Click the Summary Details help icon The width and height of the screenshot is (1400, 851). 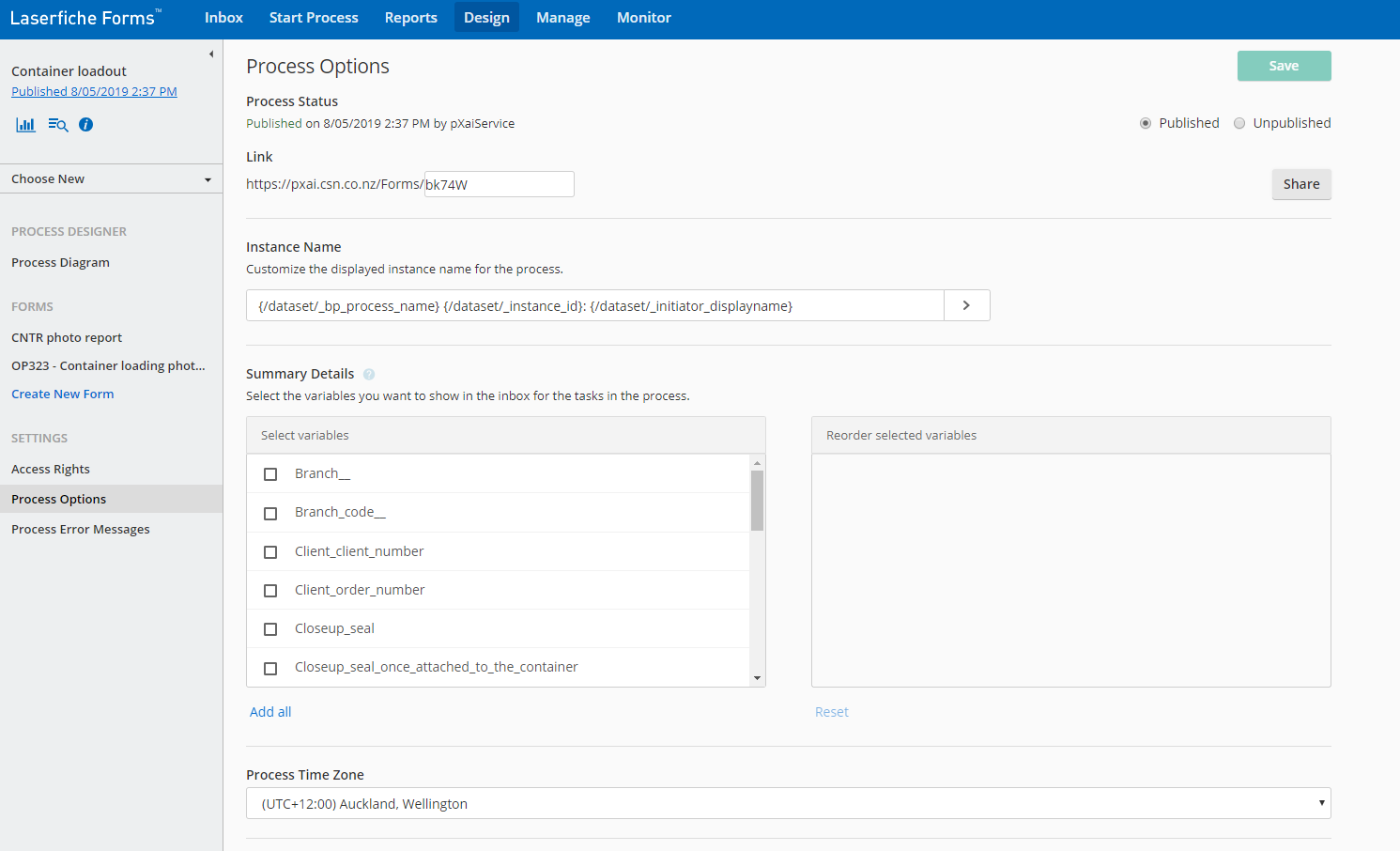coord(369,374)
